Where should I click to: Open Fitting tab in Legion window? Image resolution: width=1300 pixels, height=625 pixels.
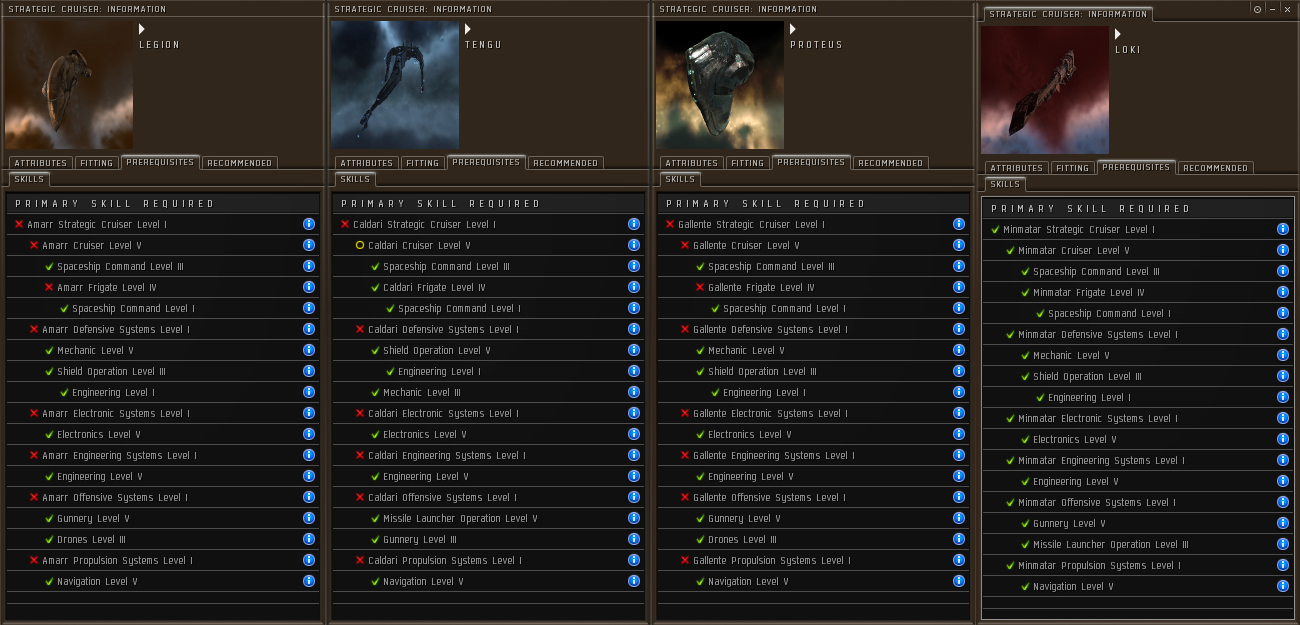tap(97, 163)
